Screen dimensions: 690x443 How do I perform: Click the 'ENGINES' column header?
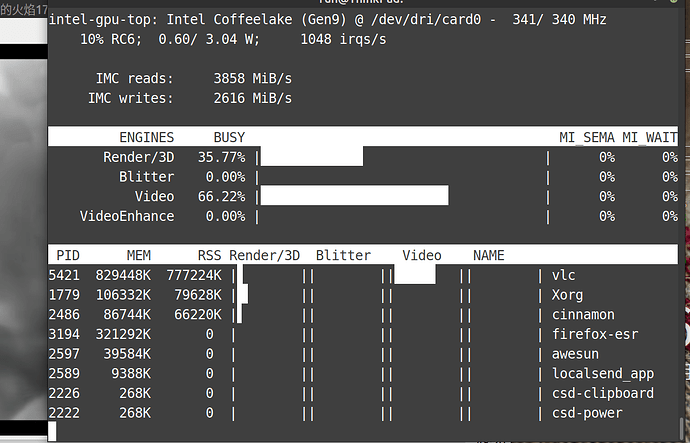click(147, 138)
